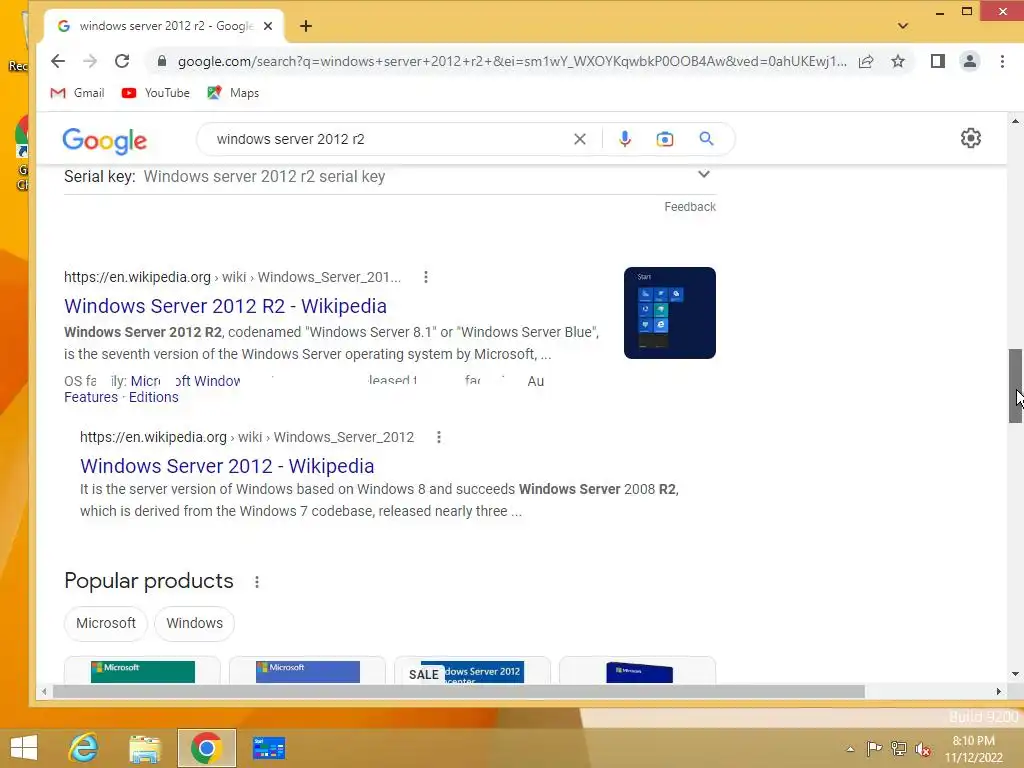Start search by voice
This screenshot has width=1024, height=768.
coord(625,138)
